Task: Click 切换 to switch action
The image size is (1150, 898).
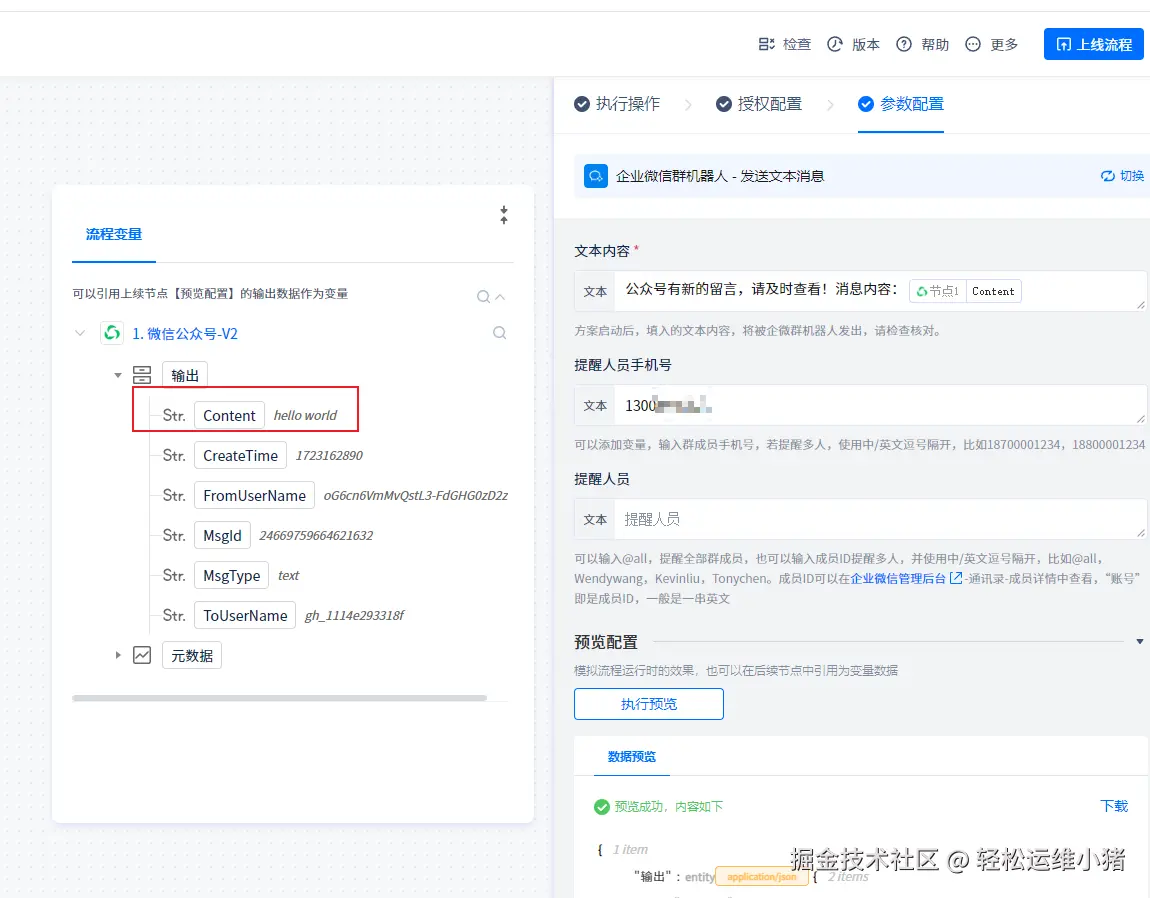Action: click(1122, 175)
